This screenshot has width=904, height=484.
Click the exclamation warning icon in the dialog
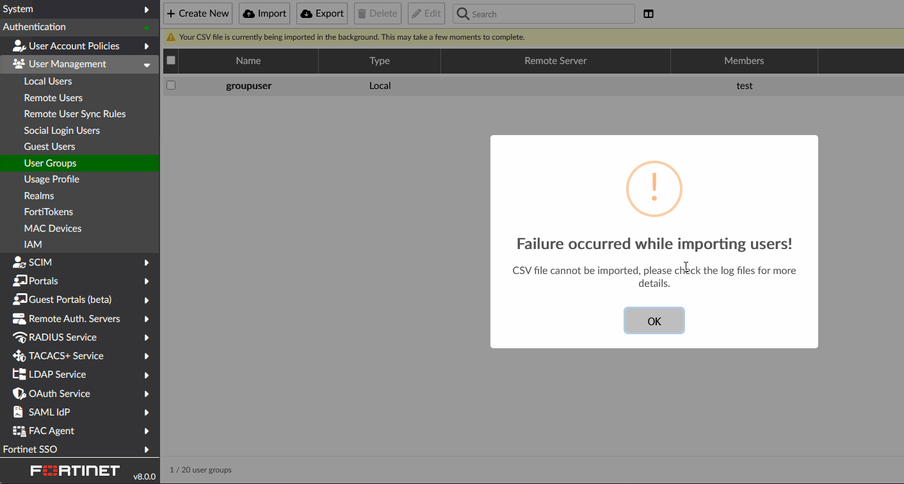pyautogui.click(x=654, y=188)
